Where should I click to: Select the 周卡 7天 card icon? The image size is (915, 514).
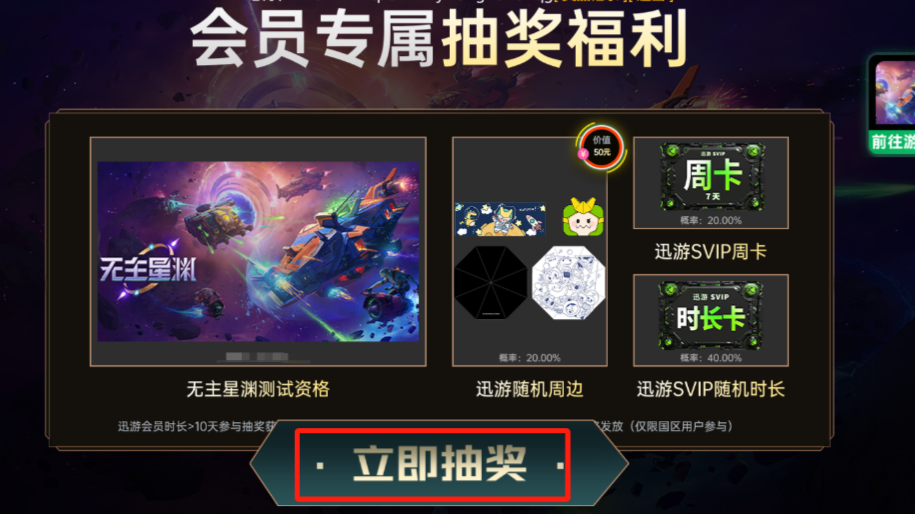tap(712, 177)
